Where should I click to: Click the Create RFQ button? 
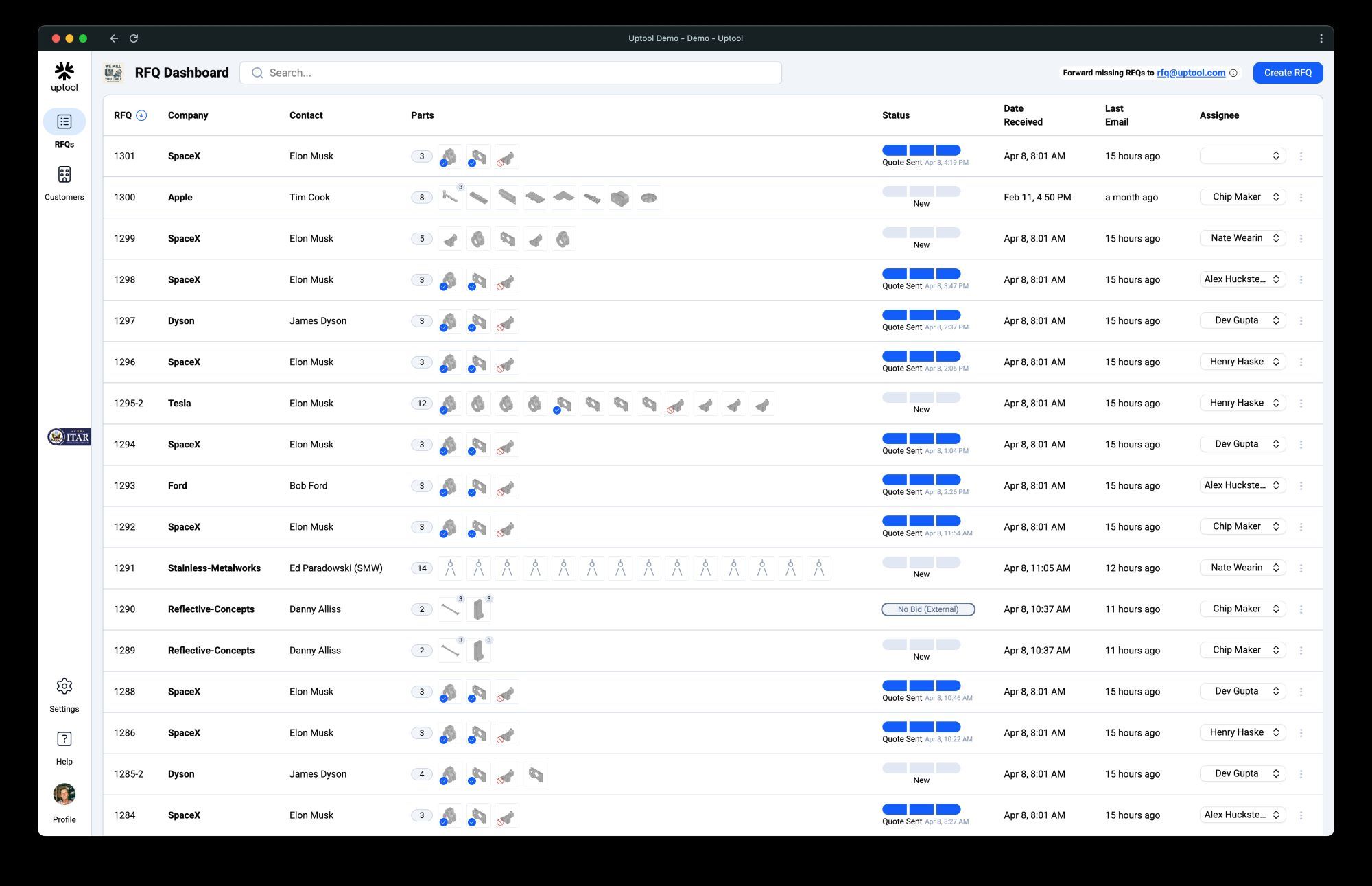point(1288,73)
